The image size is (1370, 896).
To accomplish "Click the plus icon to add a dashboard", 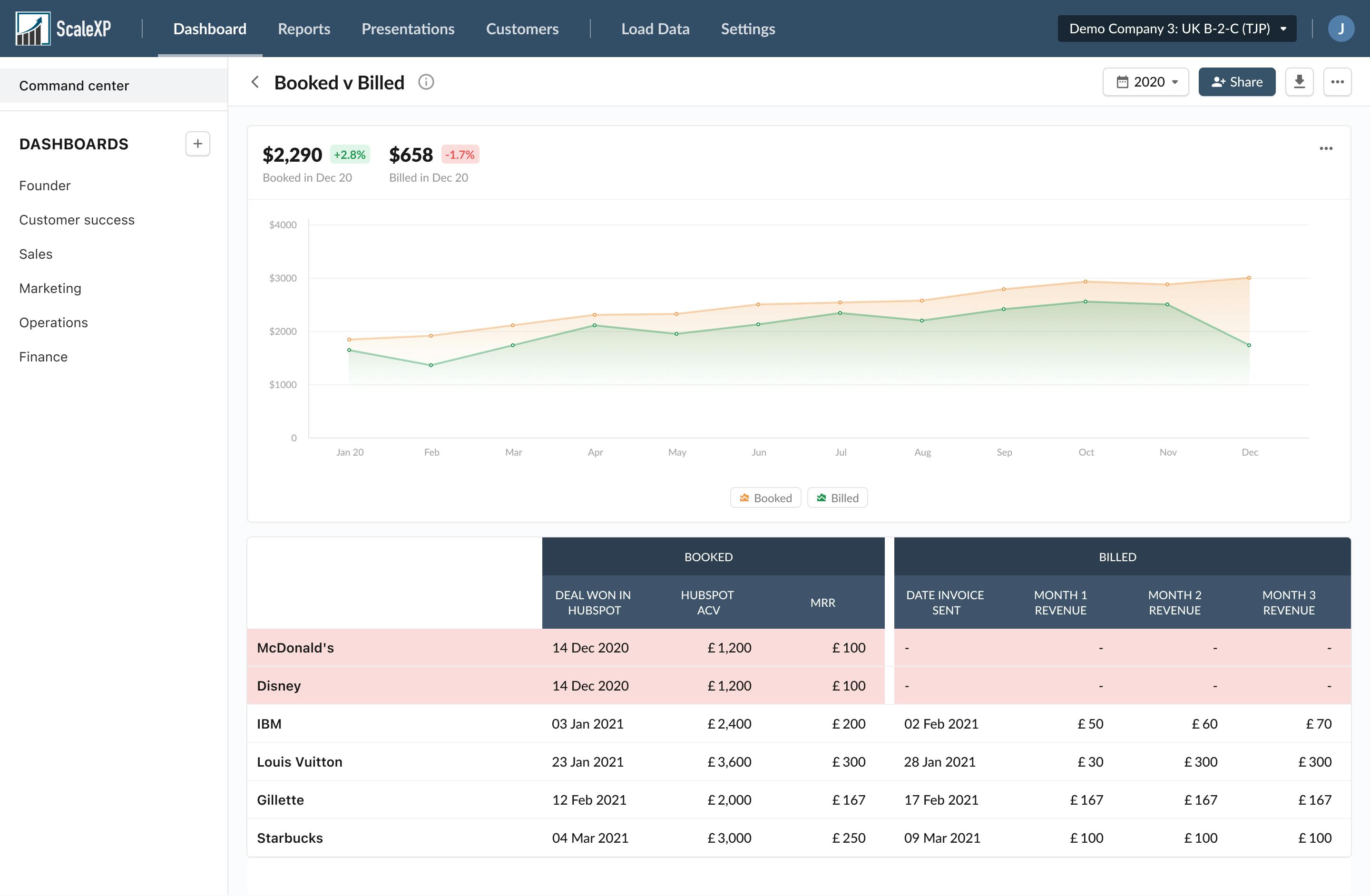I will coord(197,143).
